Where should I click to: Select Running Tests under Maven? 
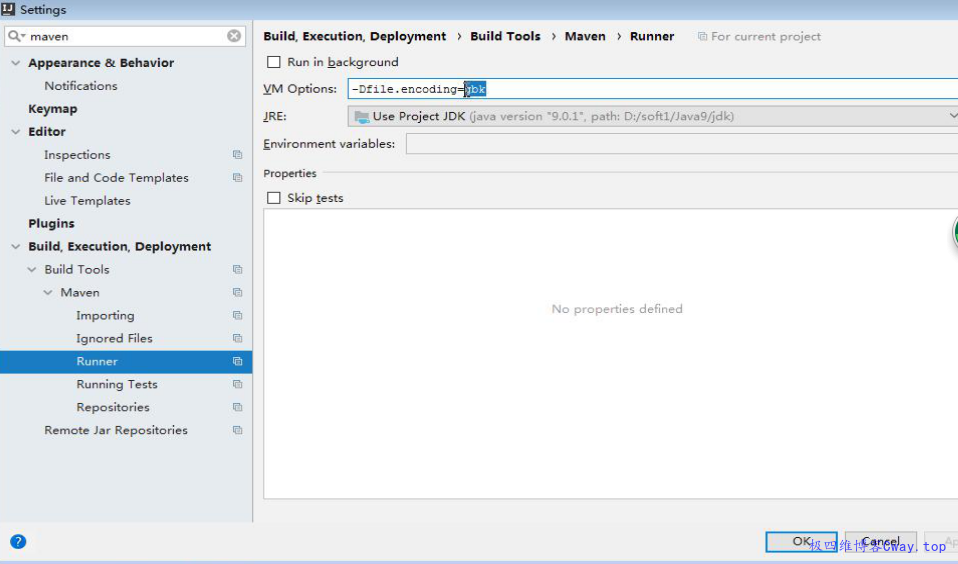[117, 384]
